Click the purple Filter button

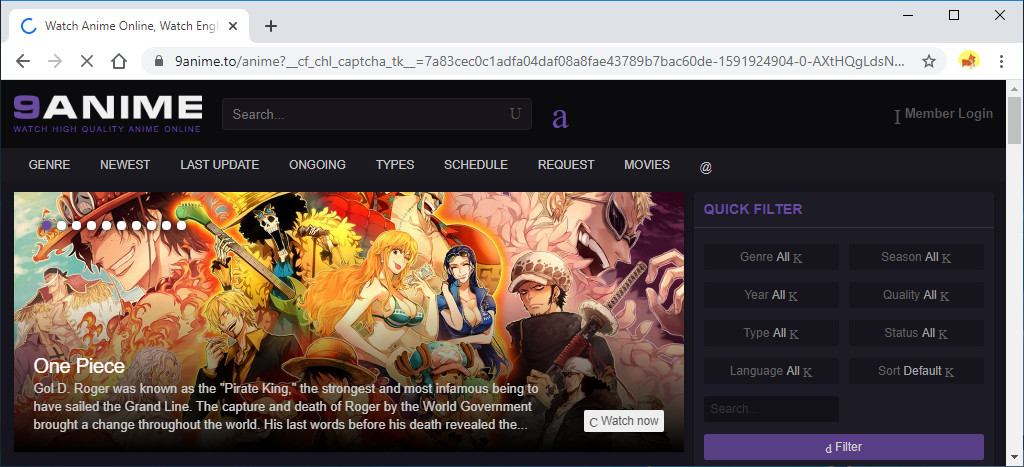point(844,447)
